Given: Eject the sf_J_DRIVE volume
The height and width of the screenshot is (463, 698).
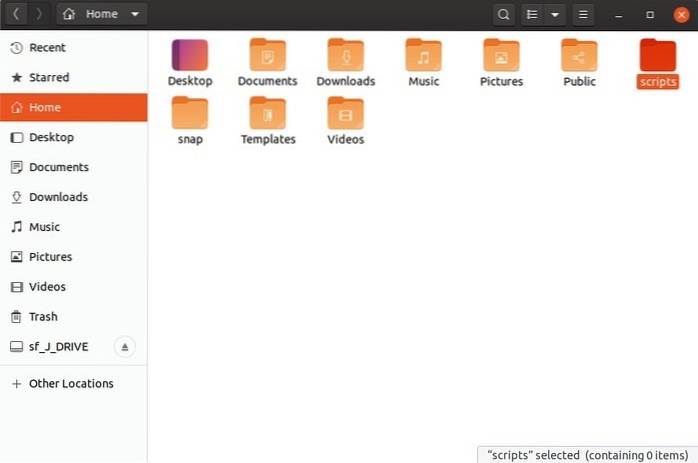Looking at the screenshot, I should pos(125,347).
